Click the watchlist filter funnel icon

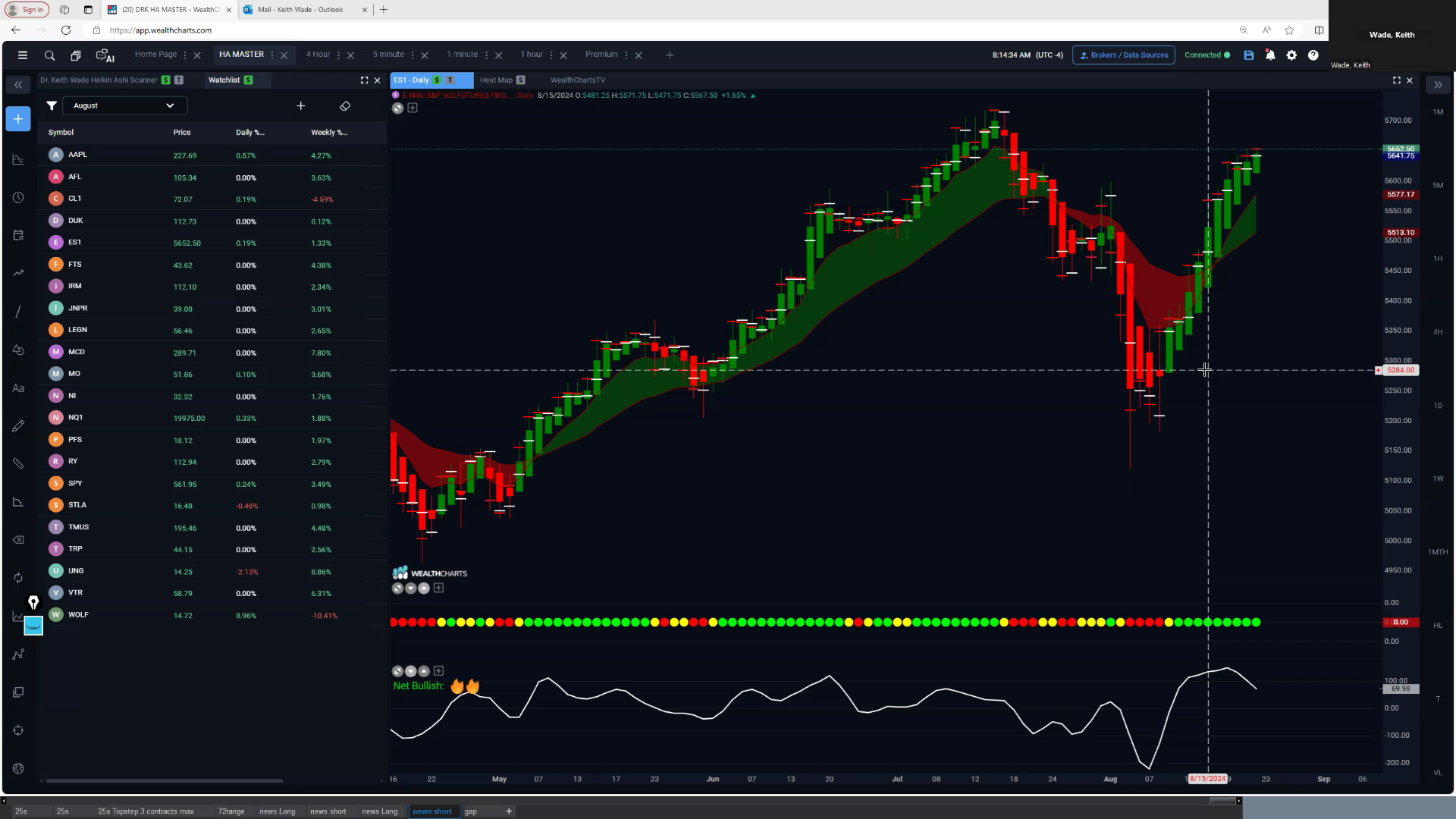52,105
